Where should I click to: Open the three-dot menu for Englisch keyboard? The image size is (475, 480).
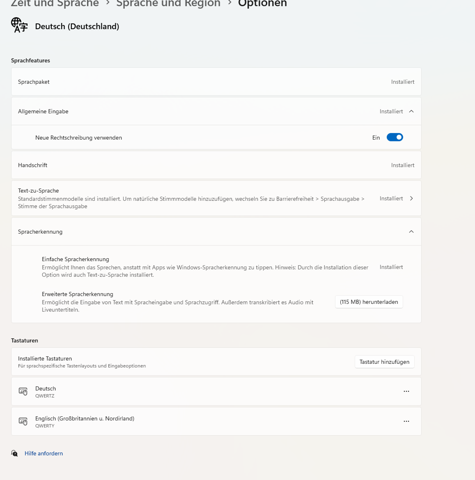point(406,421)
